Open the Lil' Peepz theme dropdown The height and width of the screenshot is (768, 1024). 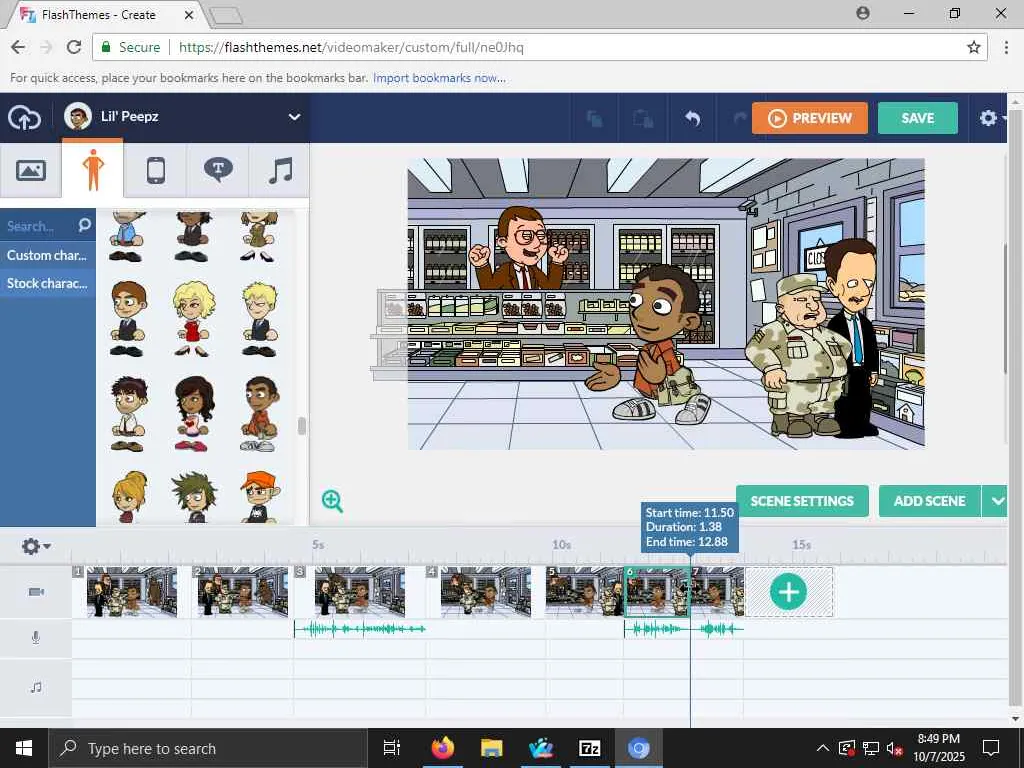click(294, 117)
